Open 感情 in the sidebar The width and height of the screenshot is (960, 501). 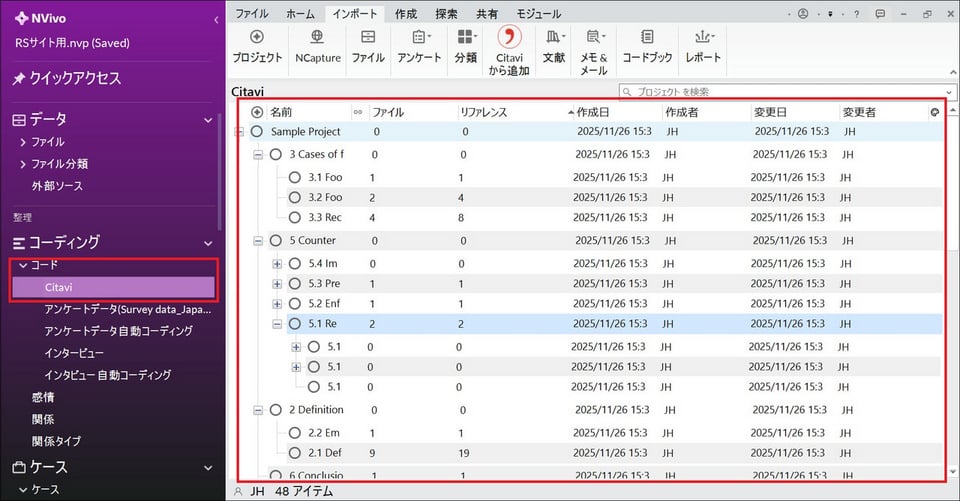pos(43,397)
